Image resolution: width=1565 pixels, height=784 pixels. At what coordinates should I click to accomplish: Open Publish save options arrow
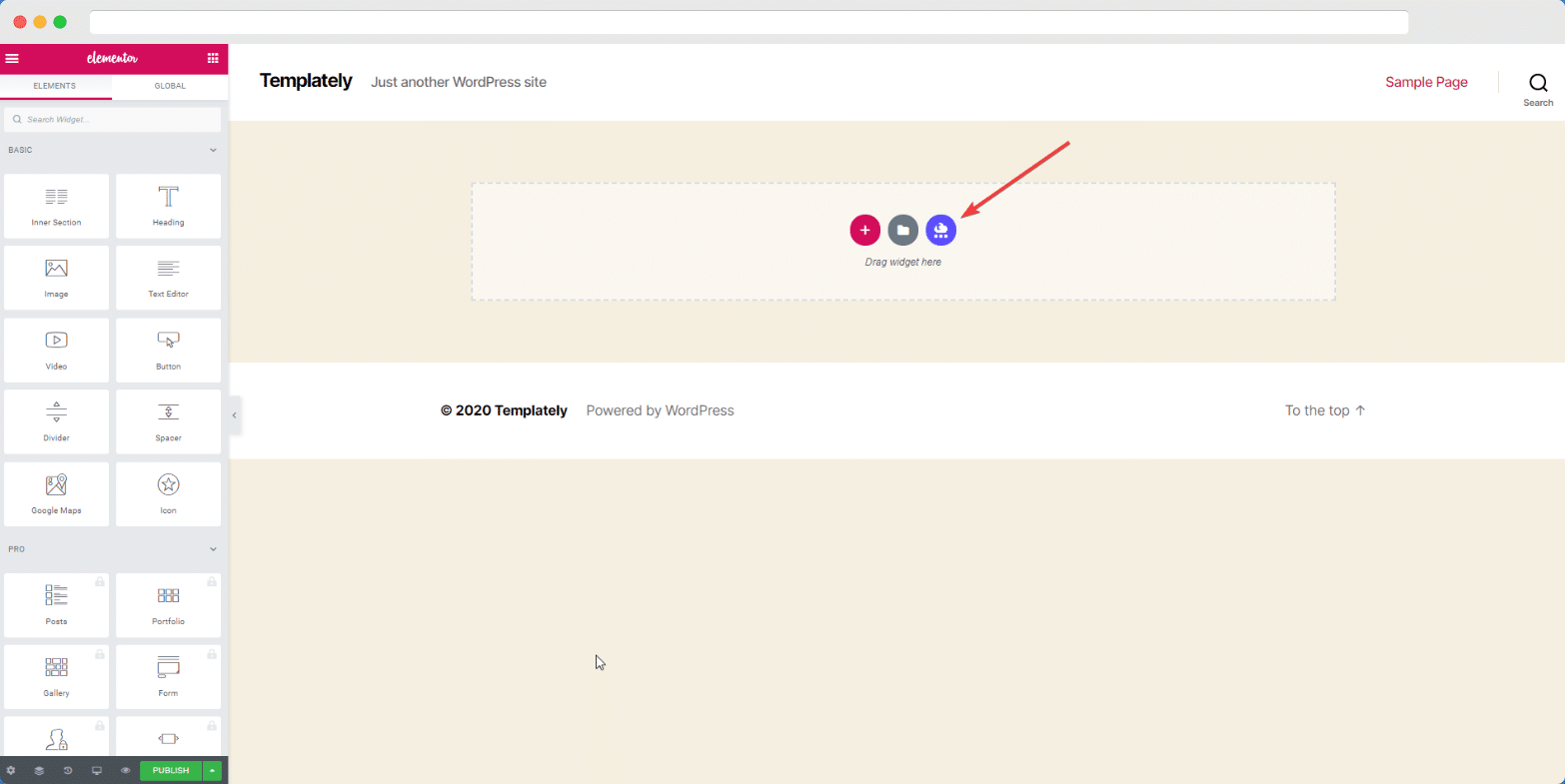[x=212, y=771]
